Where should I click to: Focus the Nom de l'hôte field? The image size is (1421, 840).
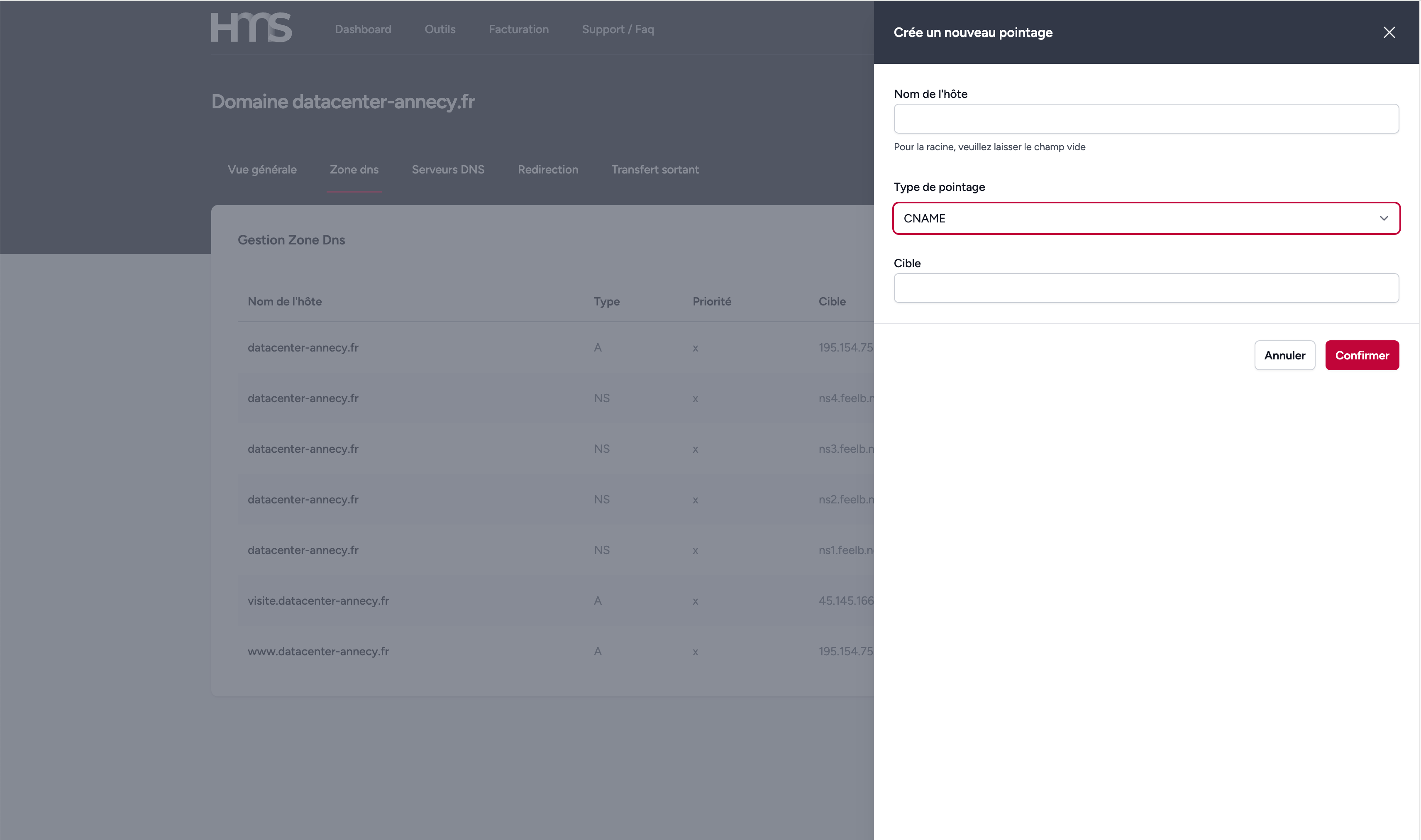(x=1145, y=119)
